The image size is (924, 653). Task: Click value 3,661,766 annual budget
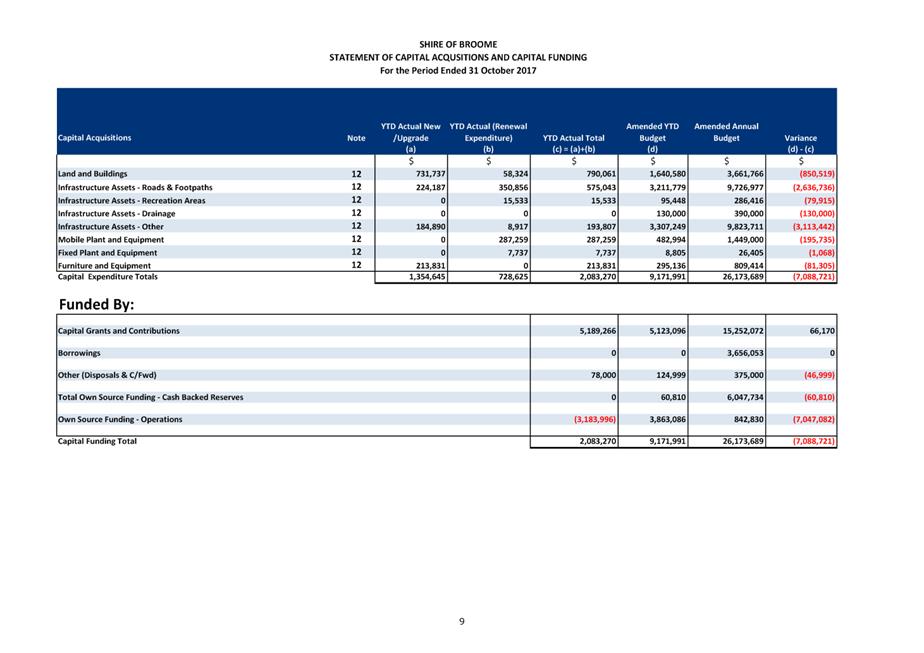tap(745, 174)
